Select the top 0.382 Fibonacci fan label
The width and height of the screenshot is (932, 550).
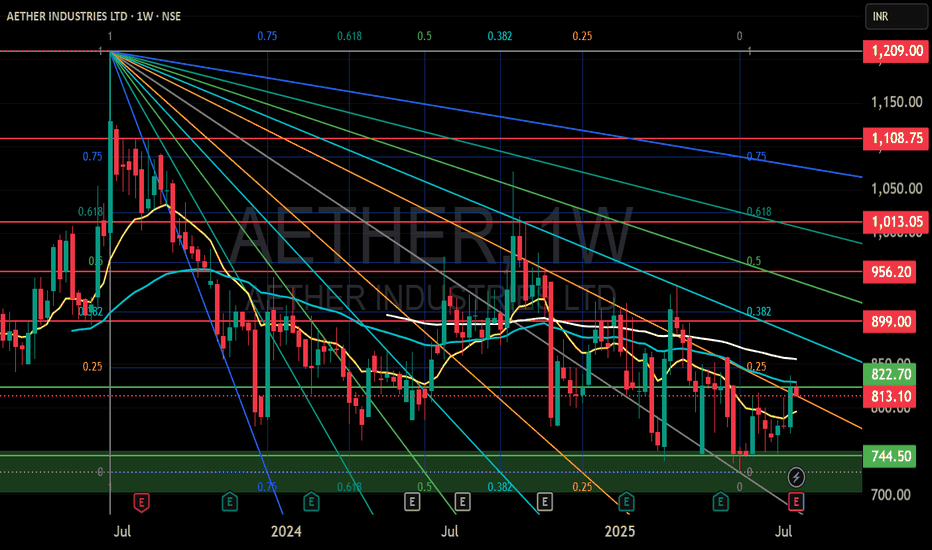pyautogui.click(x=500, y=36)
